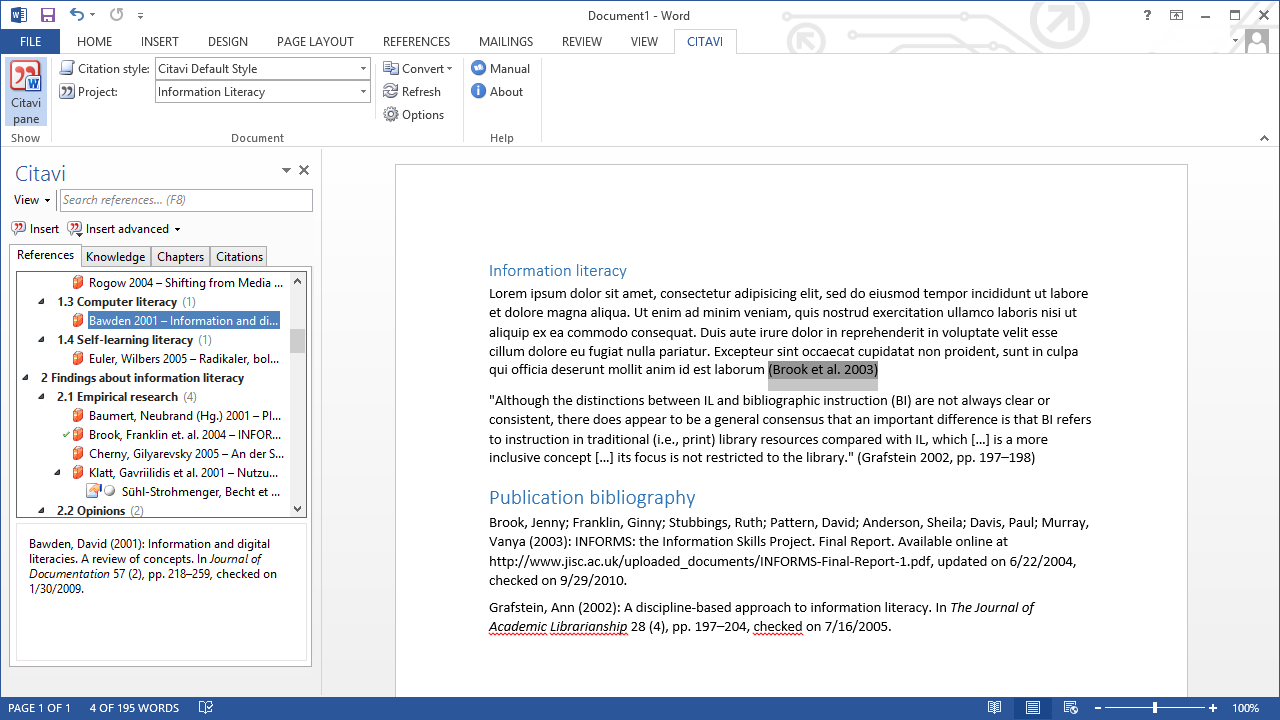
Task: Open About Citavi
Action: pos(497,91)
